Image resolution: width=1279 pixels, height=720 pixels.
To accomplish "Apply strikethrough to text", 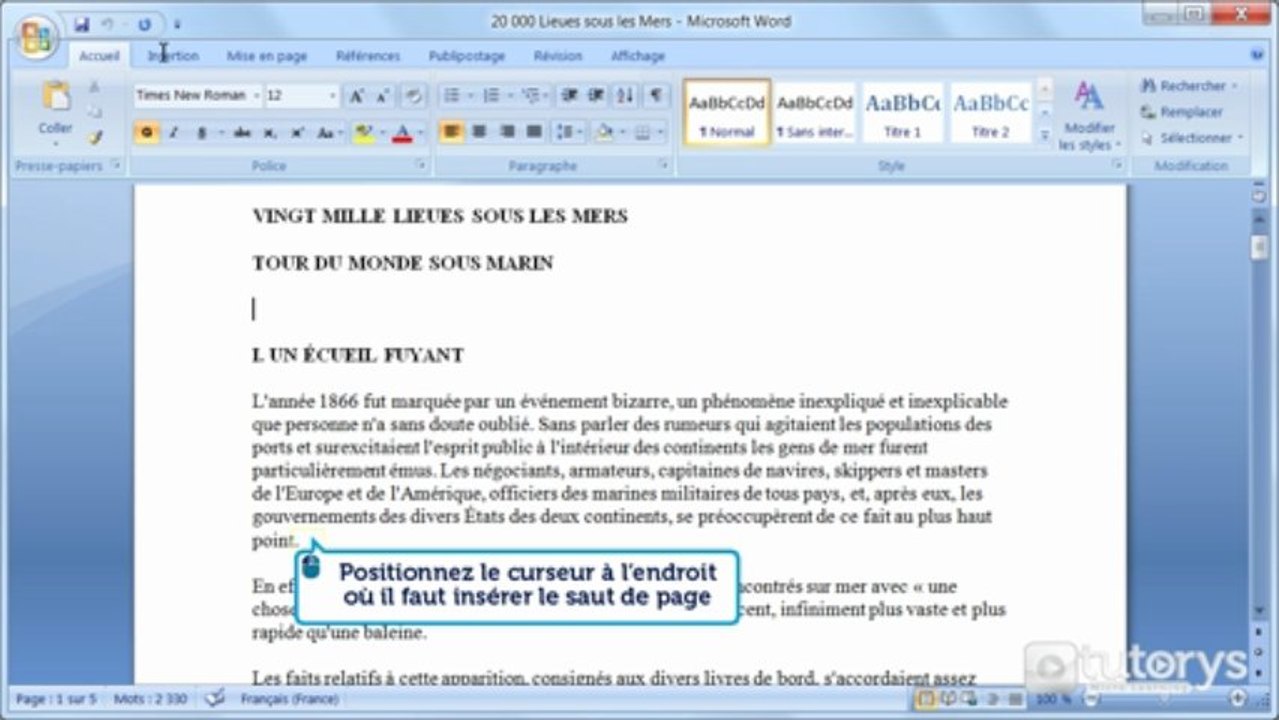I will coord(243,132).
